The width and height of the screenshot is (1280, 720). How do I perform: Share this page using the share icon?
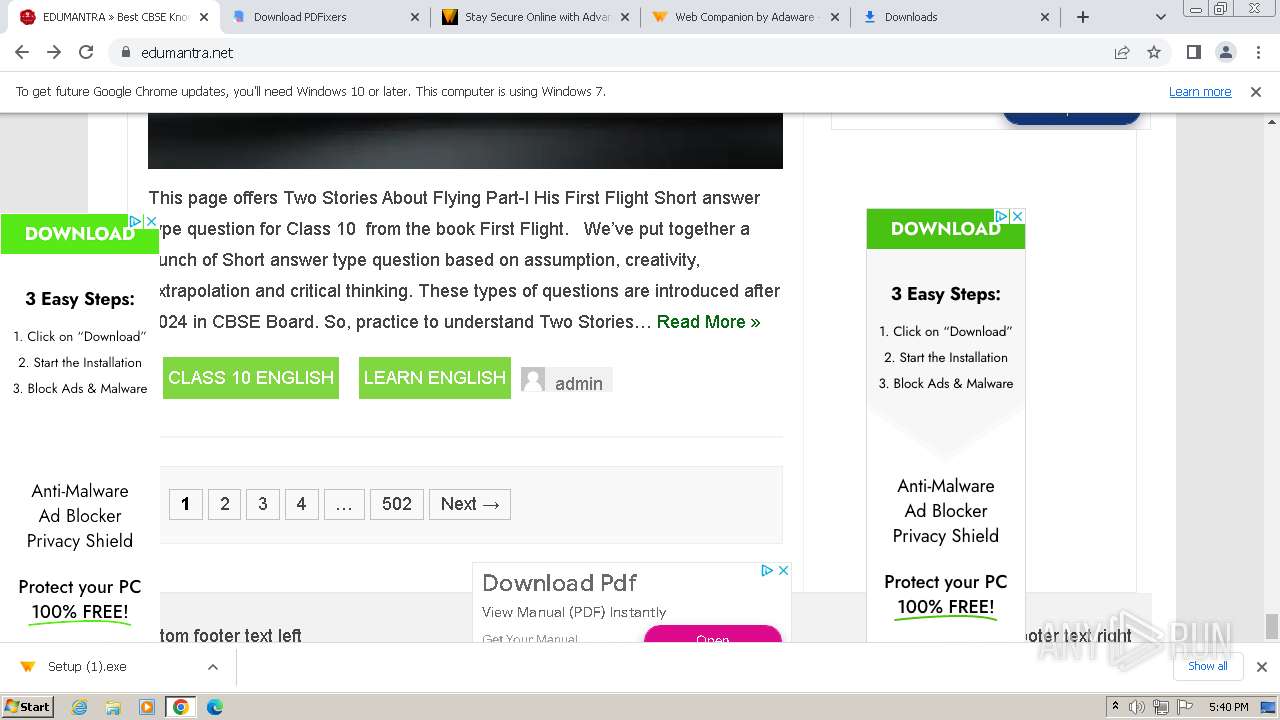coord(1122,52)
